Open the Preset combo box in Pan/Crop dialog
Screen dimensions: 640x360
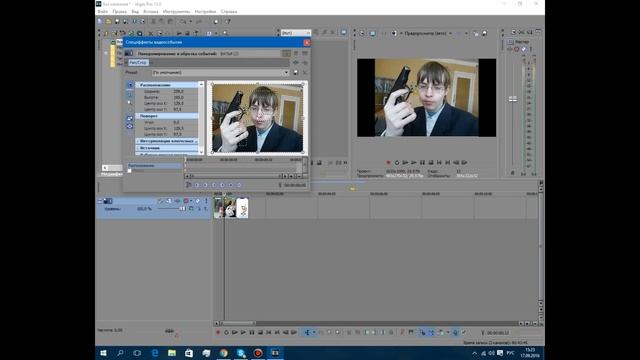pos(220,72)
